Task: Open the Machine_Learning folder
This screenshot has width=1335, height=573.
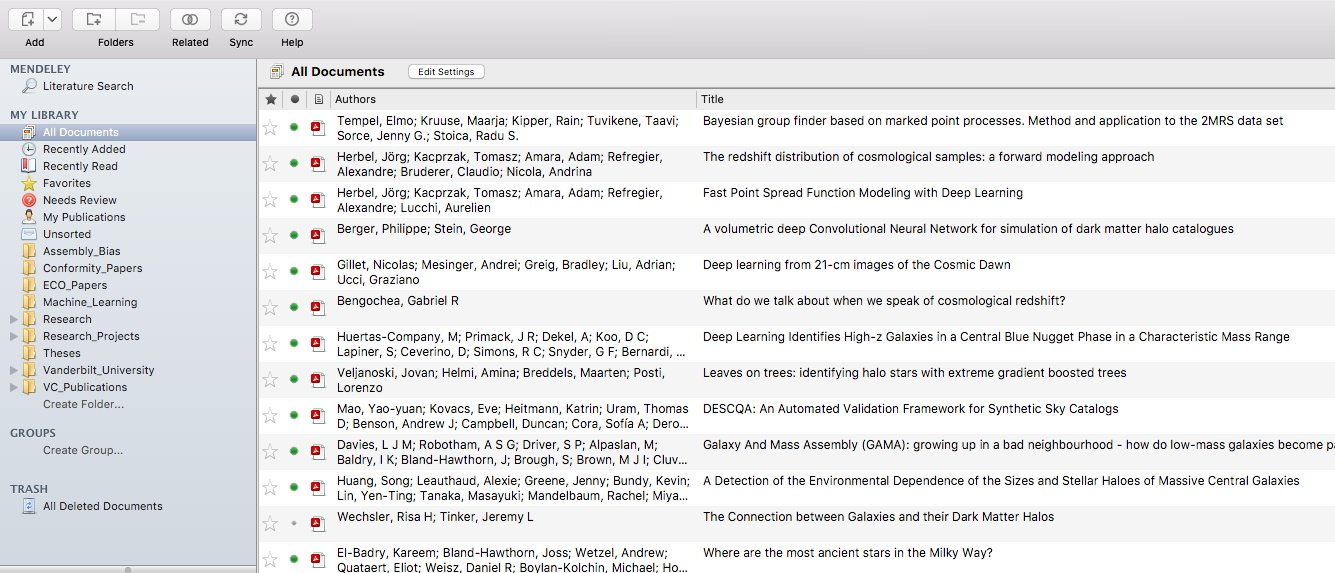Action: pyautogui.click(x=90, y=302)
